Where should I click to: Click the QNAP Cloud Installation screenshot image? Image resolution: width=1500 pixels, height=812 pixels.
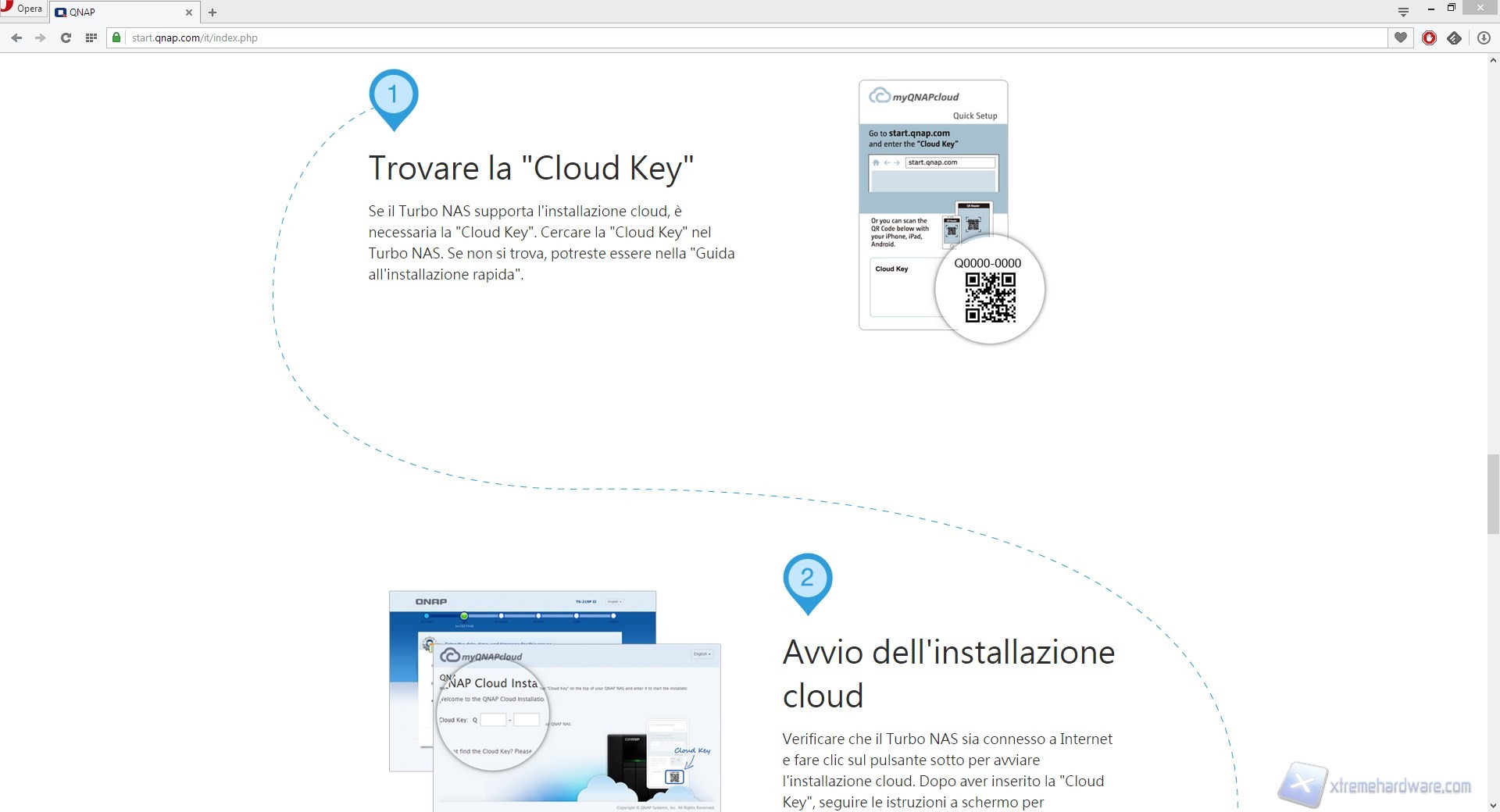[555, 699]
